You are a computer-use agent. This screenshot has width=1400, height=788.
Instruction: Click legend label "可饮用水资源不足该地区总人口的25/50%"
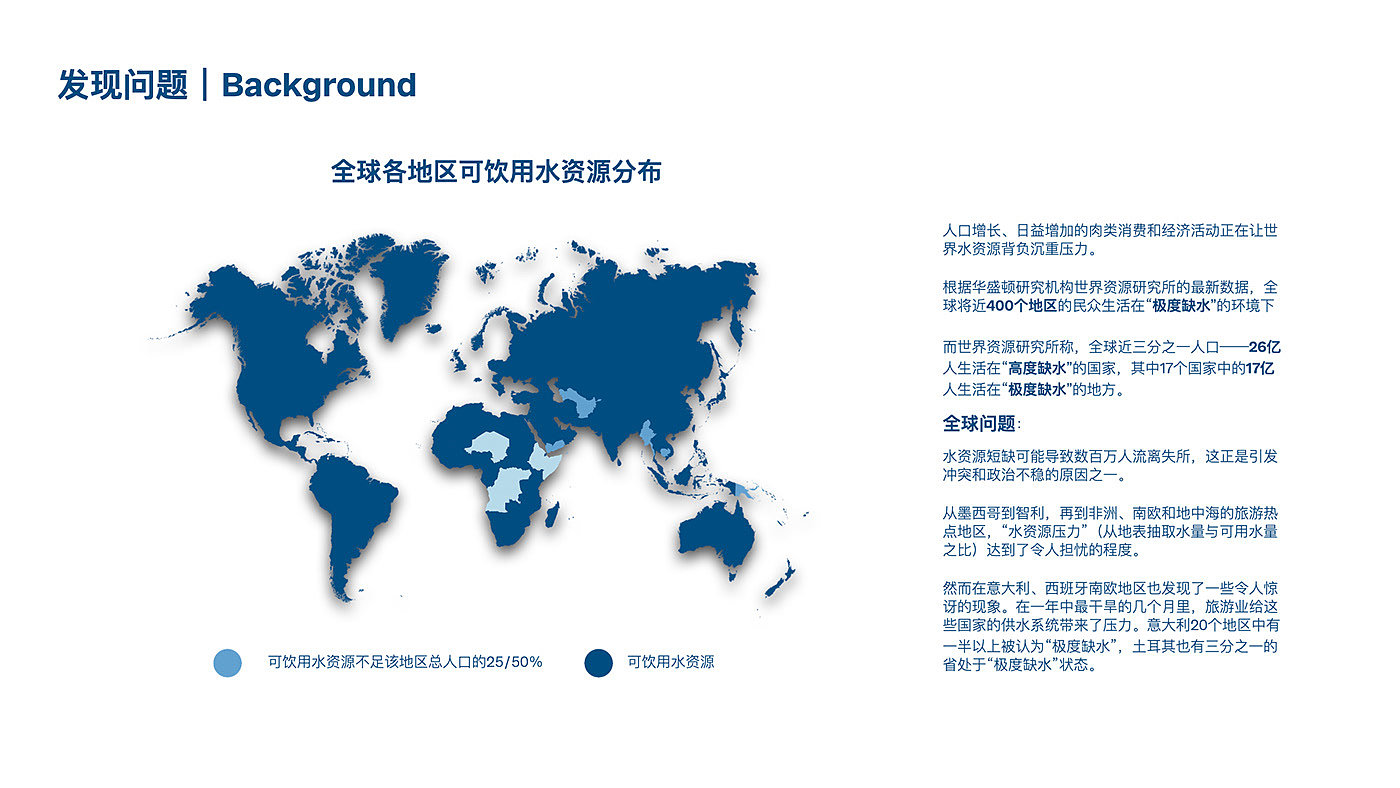click(405, 662)
